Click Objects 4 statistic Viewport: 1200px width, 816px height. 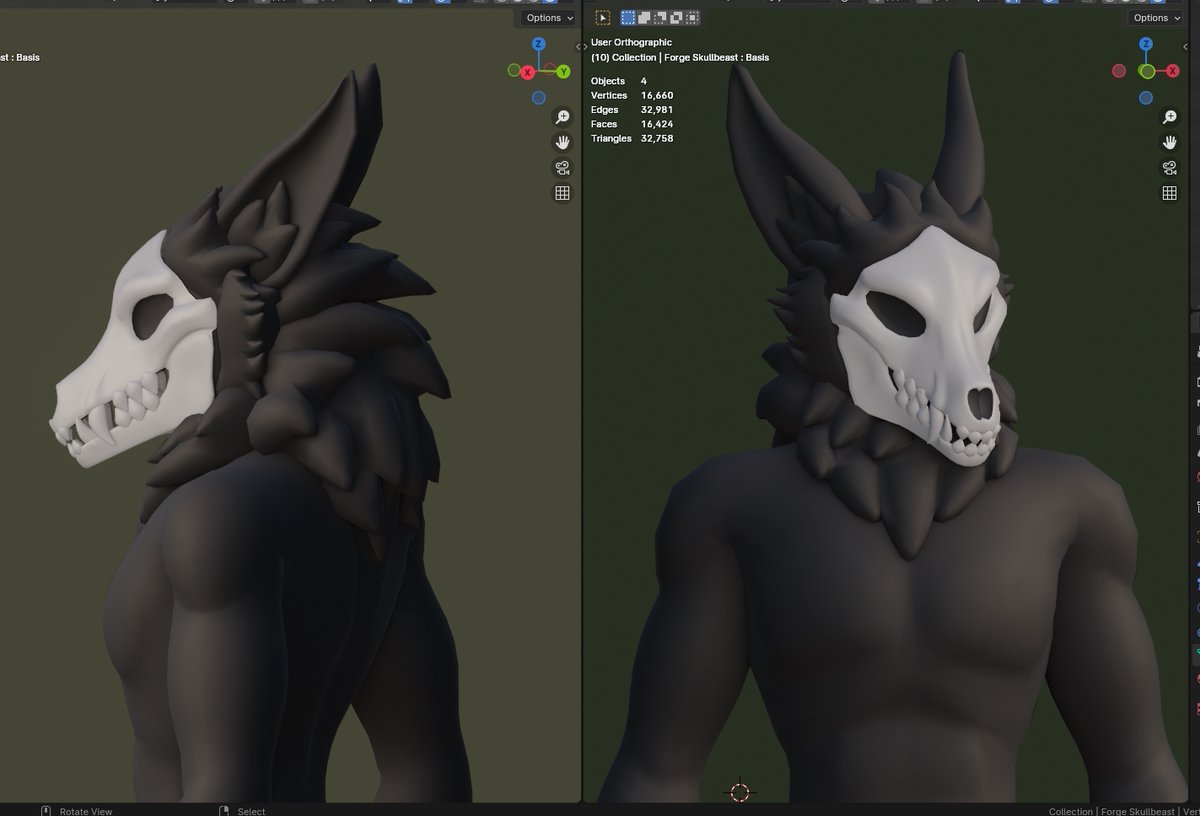[x=619, y=81]
